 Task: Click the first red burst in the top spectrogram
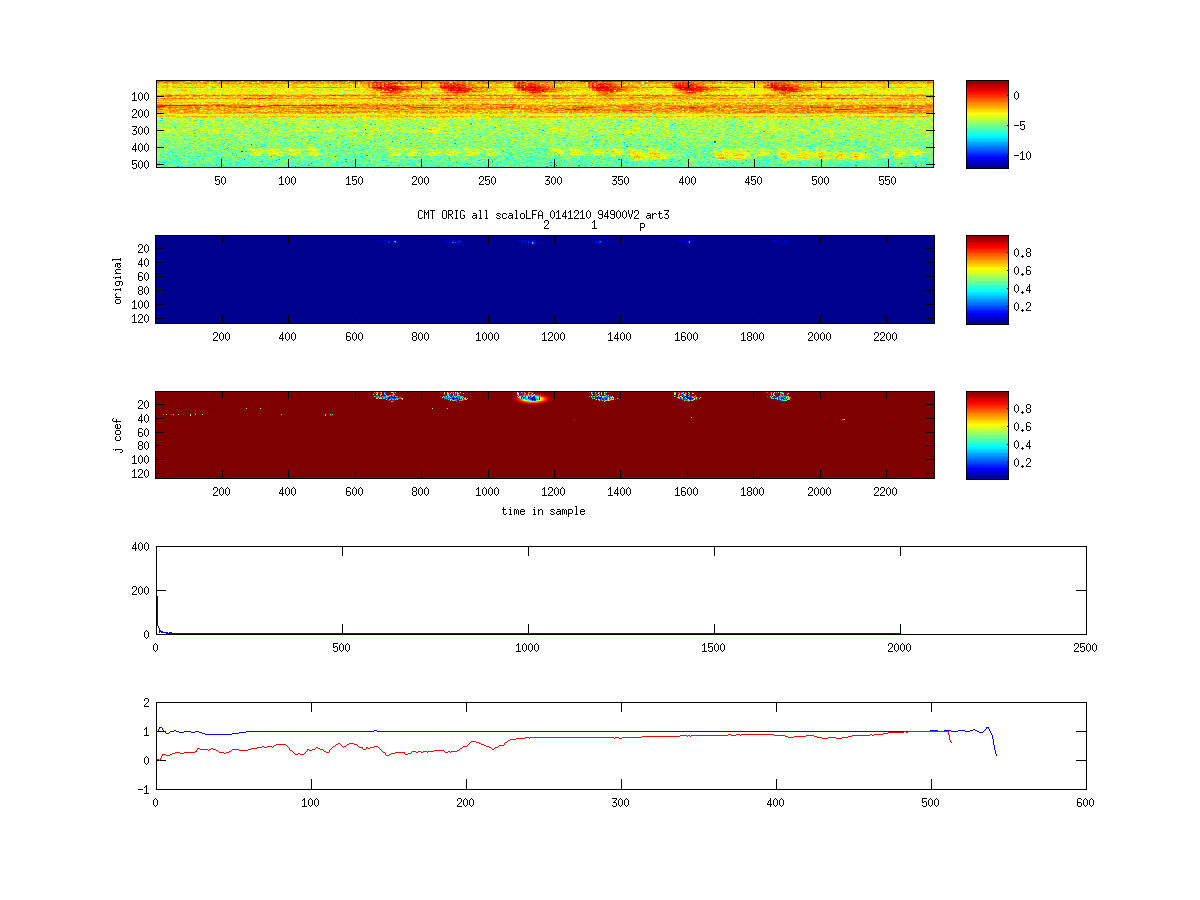coord(387,88)
